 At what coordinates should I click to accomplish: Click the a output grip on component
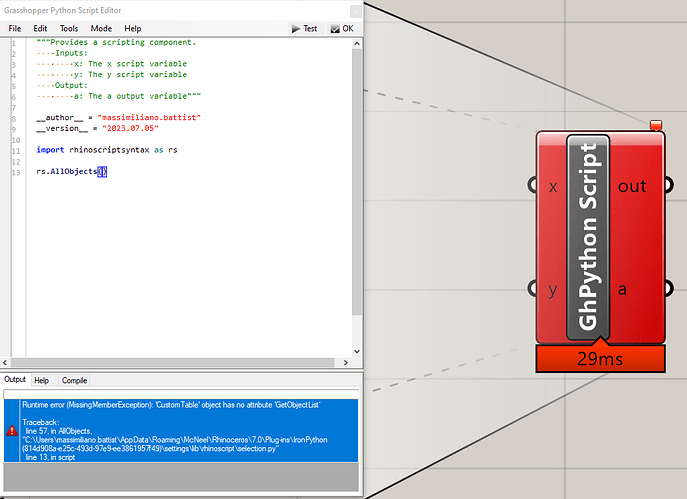pyautogui.click(x=669, y=288)
